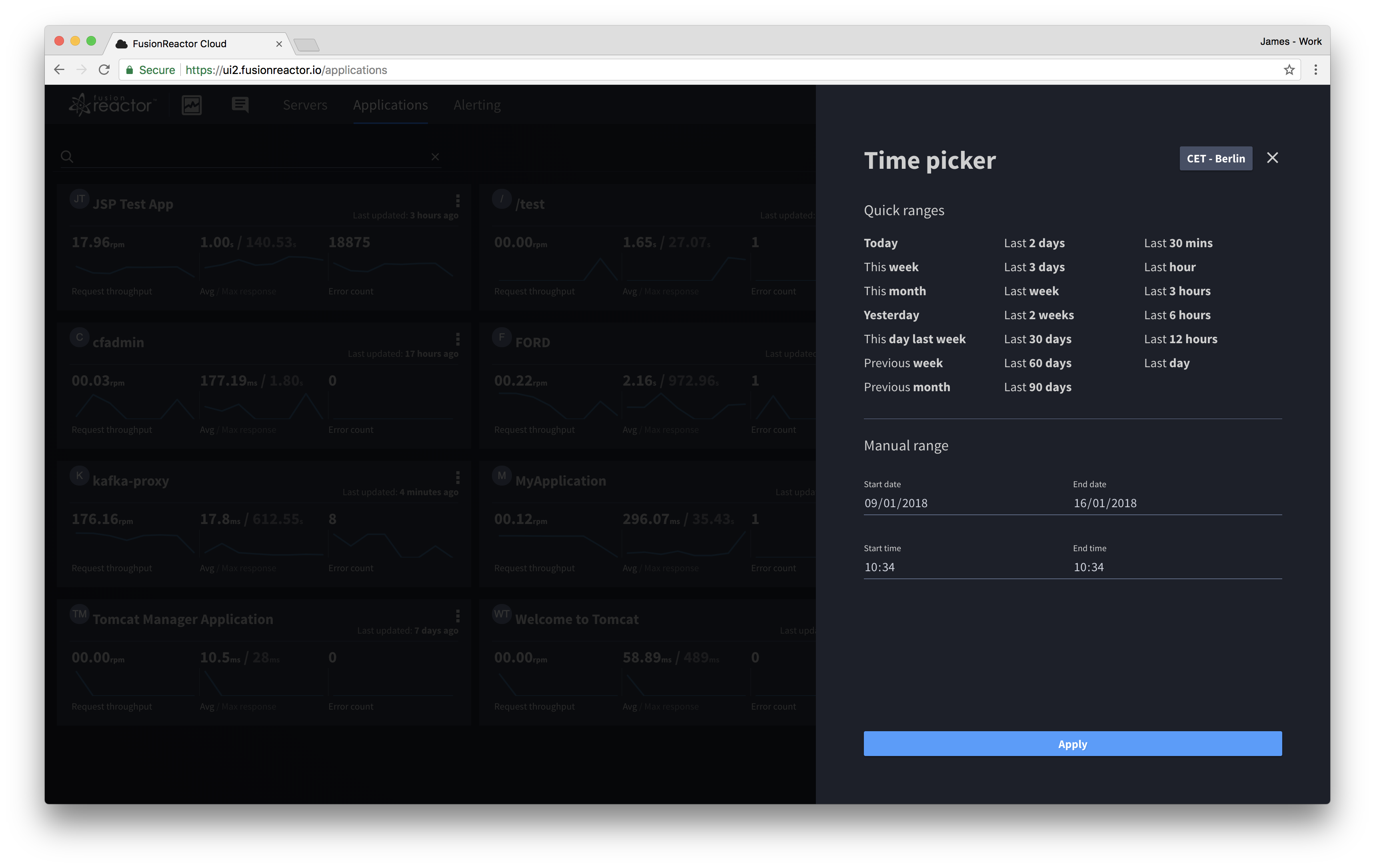Viewport: 1375px width, 868px height.
Task: Open the Servers tab
Action: click(305, 104)
